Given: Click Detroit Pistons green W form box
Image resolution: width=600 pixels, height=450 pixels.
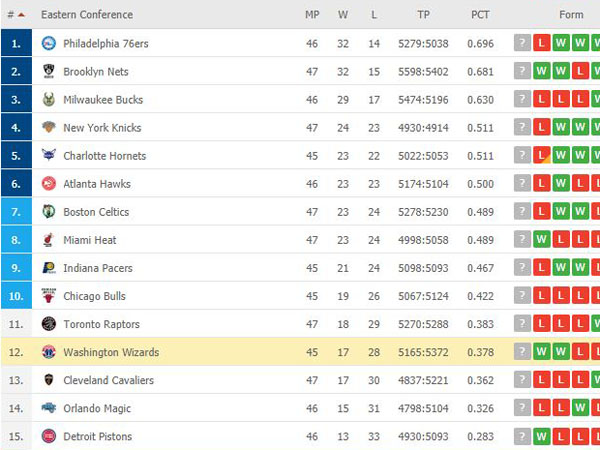Looking at the screenshot, I should 541,436.
